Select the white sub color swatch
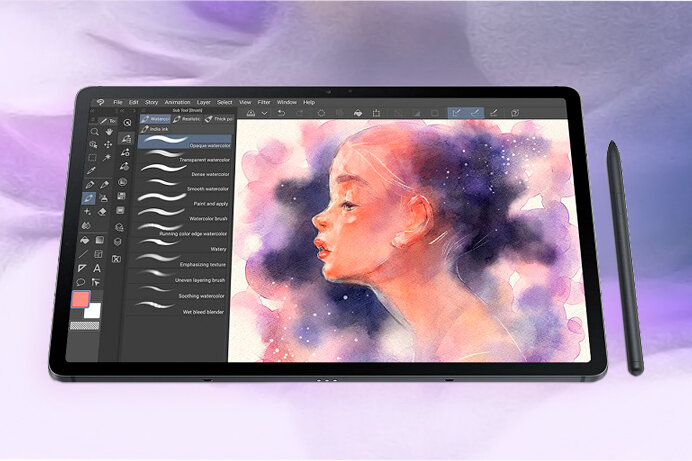Viewport: 692px width, 461px height. (x=92, y=311)
